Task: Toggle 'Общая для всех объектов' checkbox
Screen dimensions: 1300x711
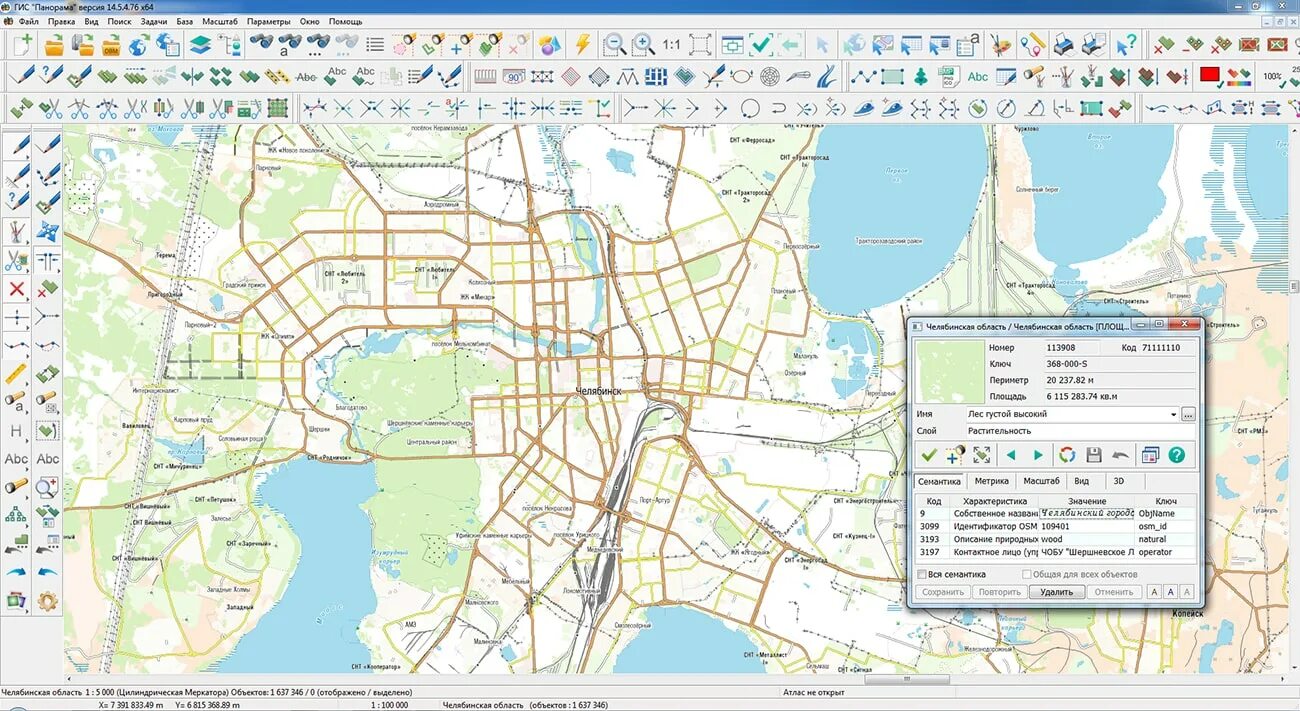Action: 1026,574
